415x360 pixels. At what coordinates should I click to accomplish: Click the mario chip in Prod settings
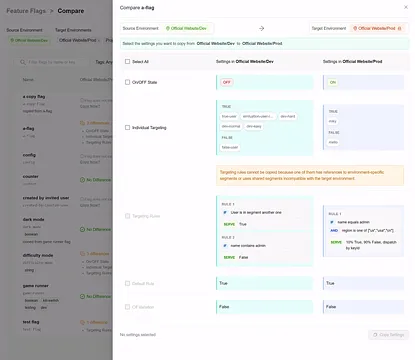click(333, 142)
